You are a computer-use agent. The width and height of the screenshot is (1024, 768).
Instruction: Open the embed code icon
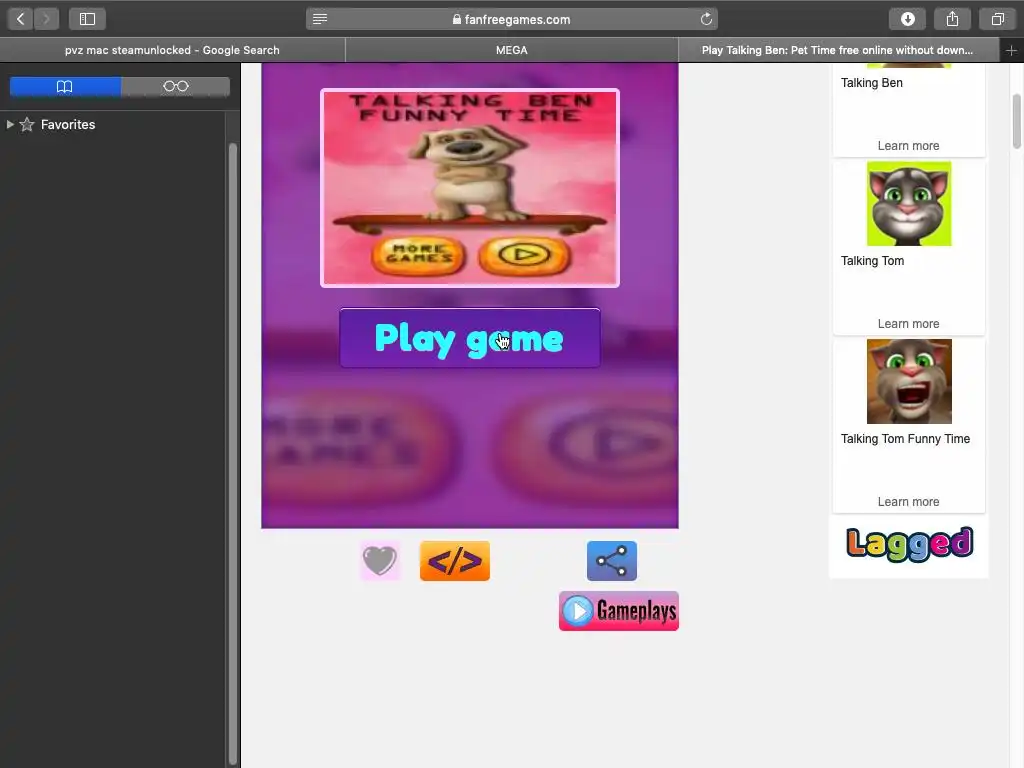[x=455, y=560]
